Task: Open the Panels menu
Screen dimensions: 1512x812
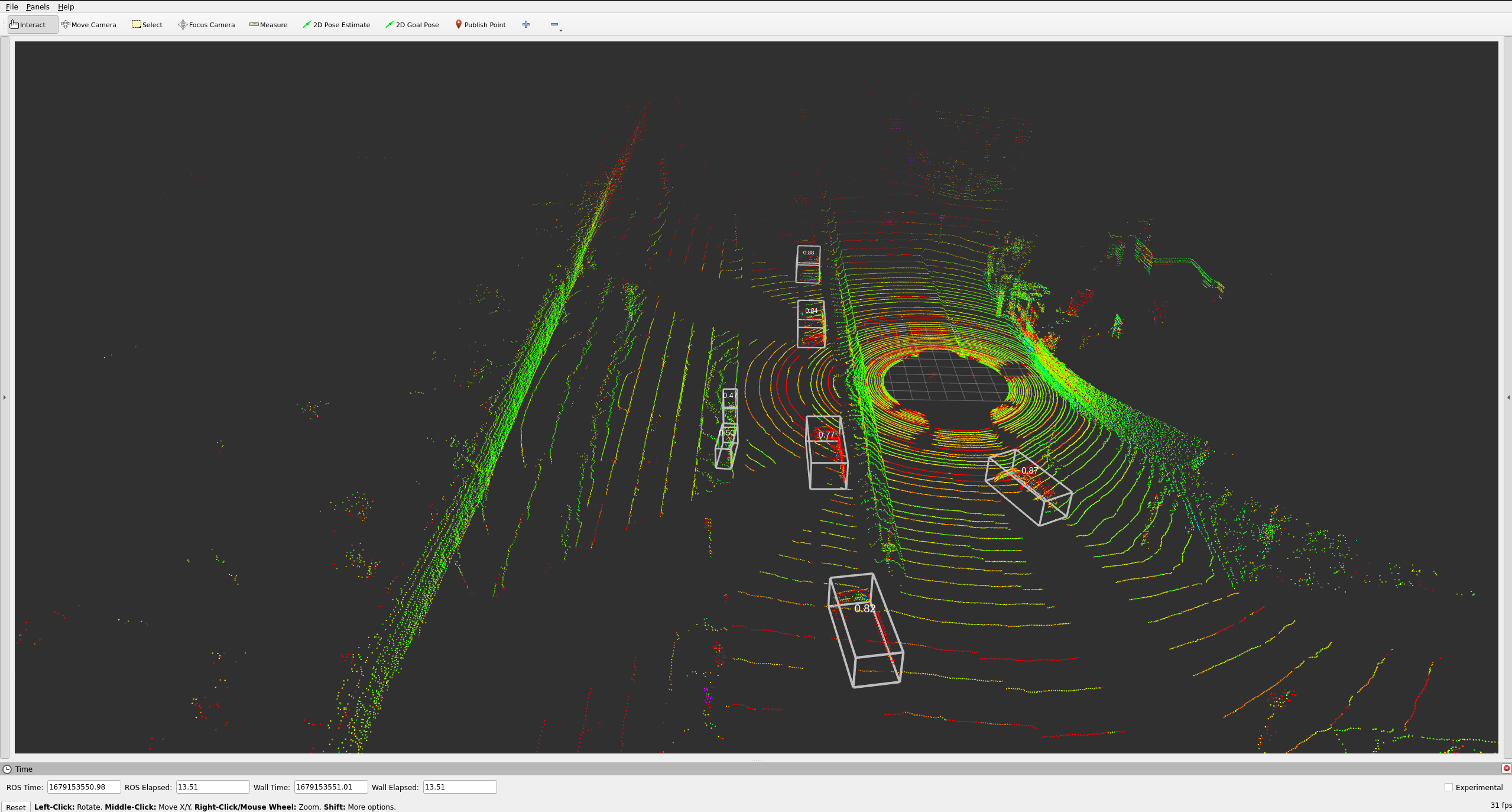Action: click(38, 7)
